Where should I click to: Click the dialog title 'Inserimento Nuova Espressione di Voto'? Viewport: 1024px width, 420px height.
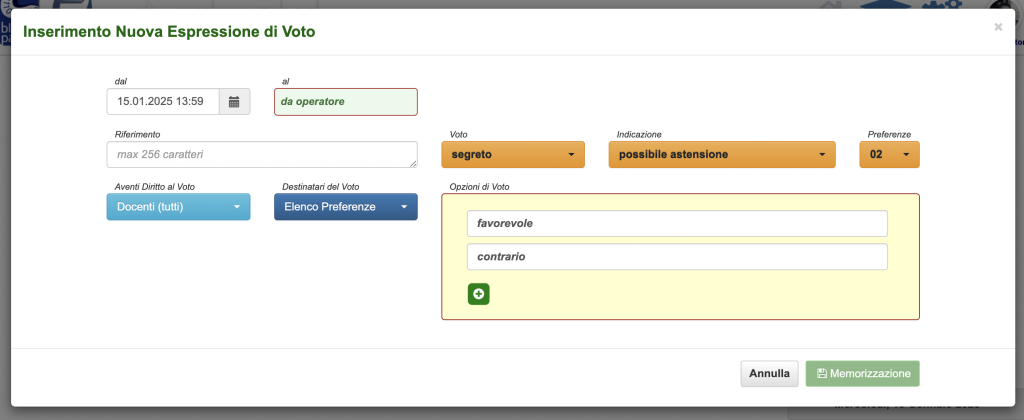tap(169, 32)
